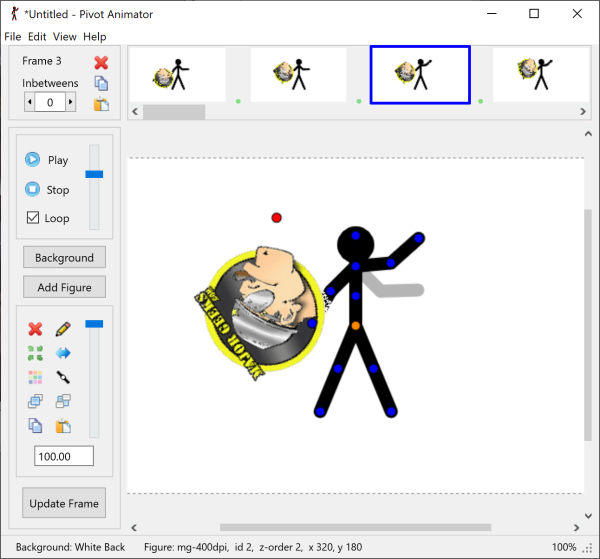Click timeline scroll left arrow
Viewport: 600px width, 559px height.
135,112
